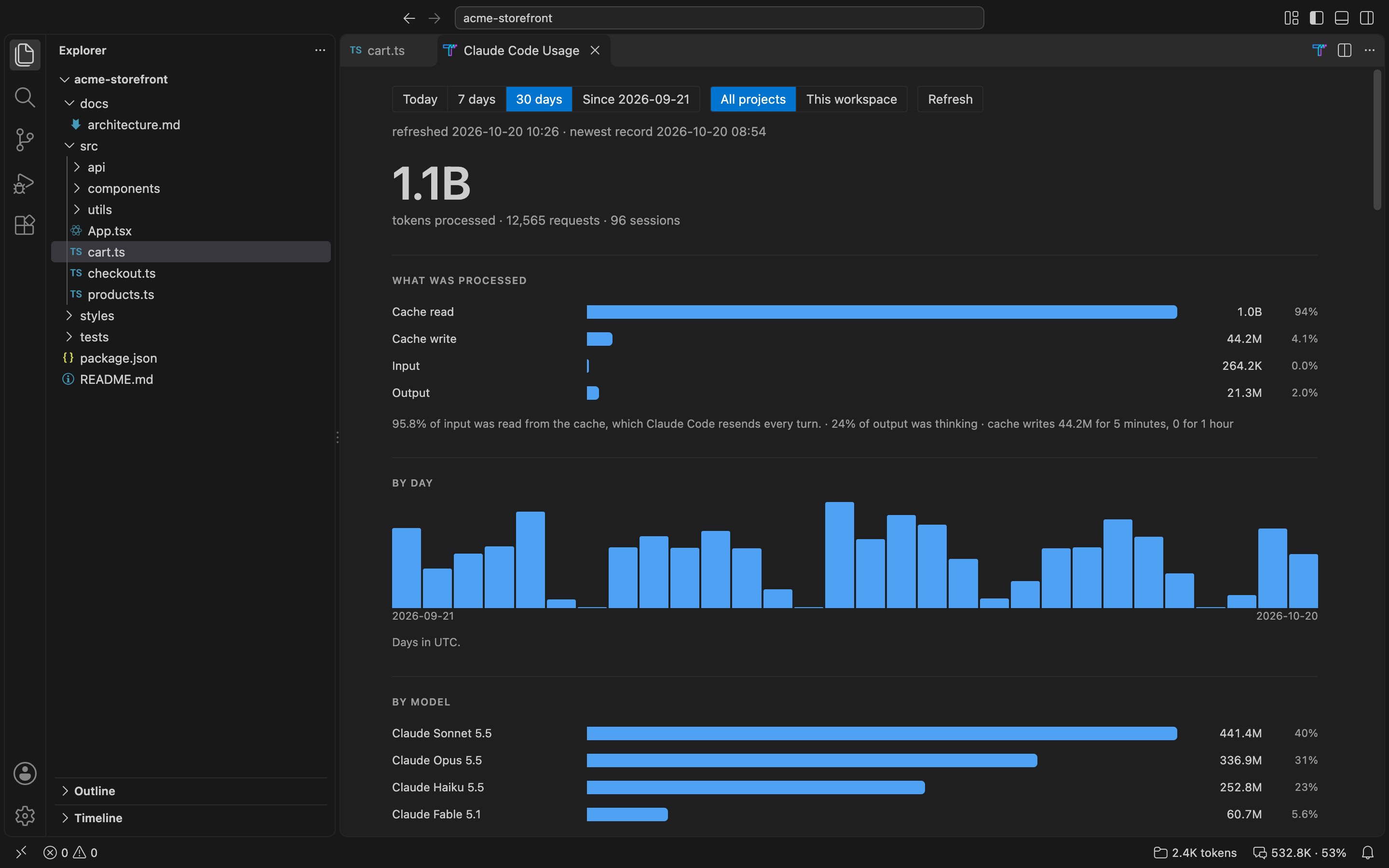Toggle primary side bar icon
1389x868 pixels.
[x=1317, y=18]
